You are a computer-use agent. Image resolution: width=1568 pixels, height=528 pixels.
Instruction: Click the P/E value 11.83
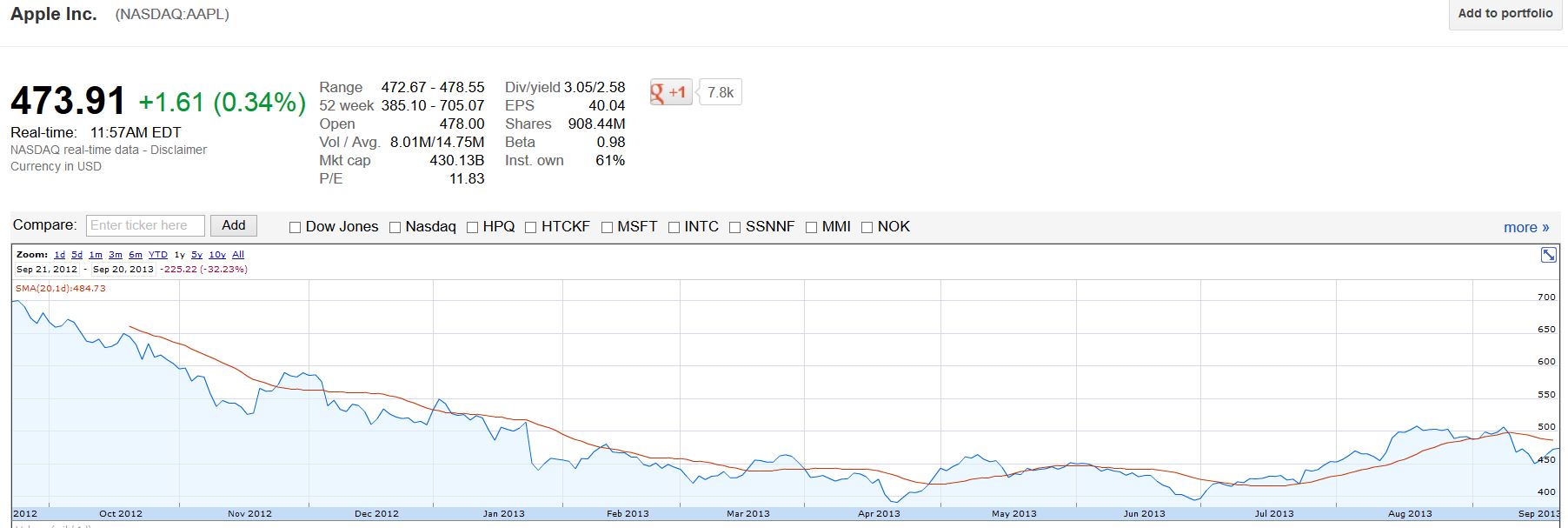467,178
